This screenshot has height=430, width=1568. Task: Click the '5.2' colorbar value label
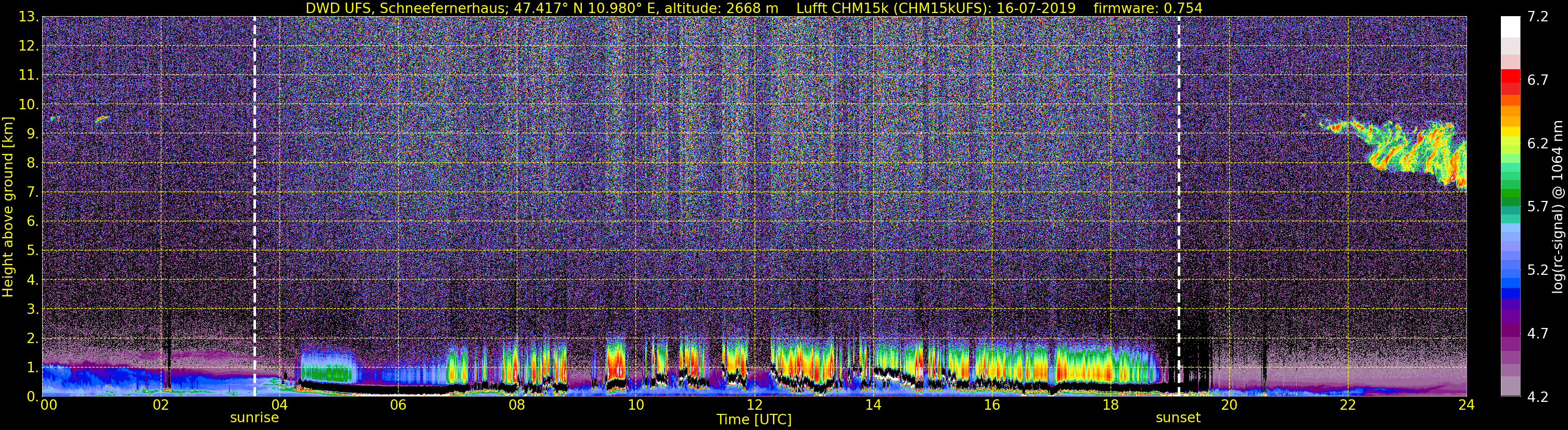[x=1538, y=270]
